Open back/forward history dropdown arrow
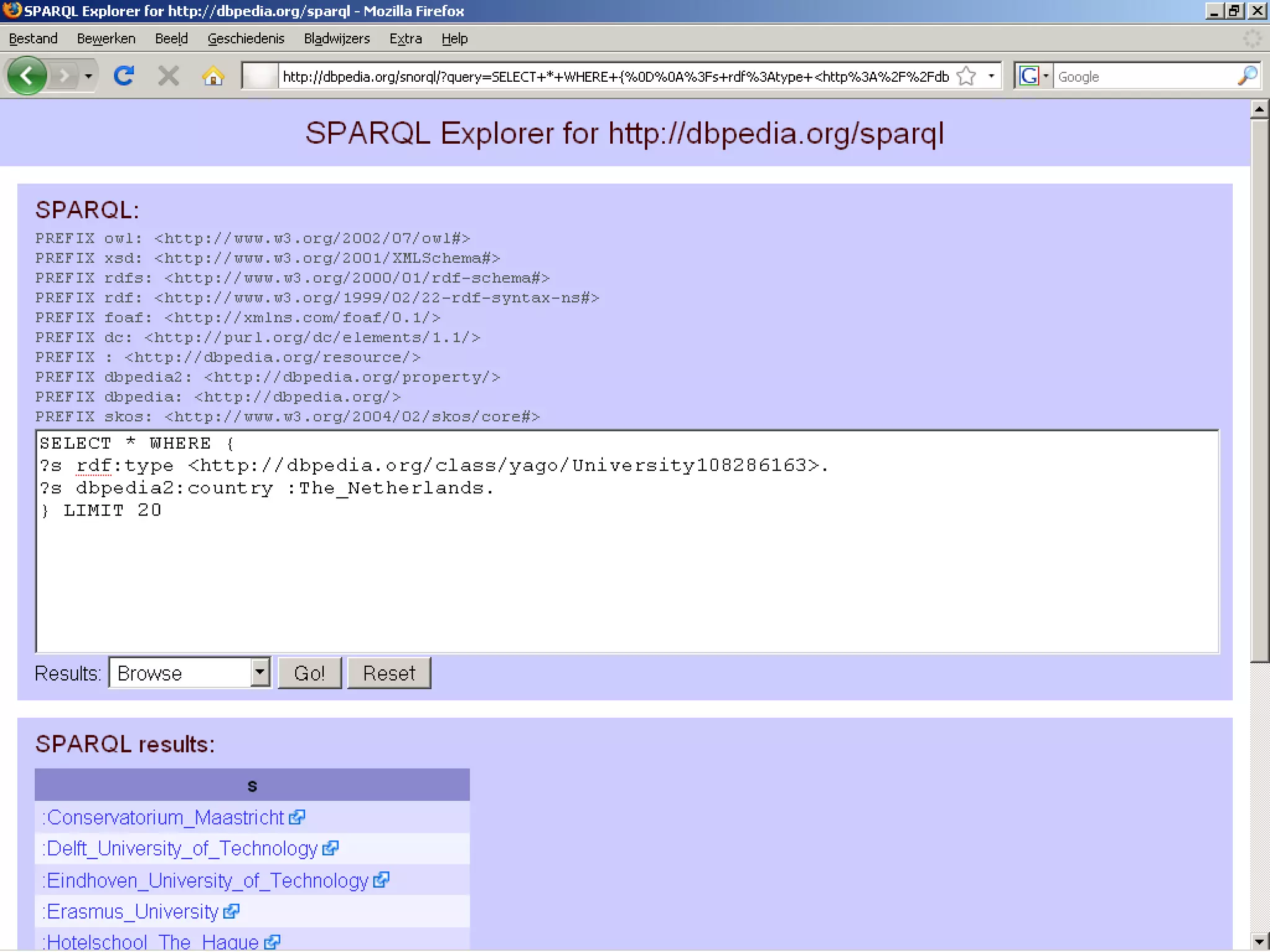1270x952 pixels. 89,76
